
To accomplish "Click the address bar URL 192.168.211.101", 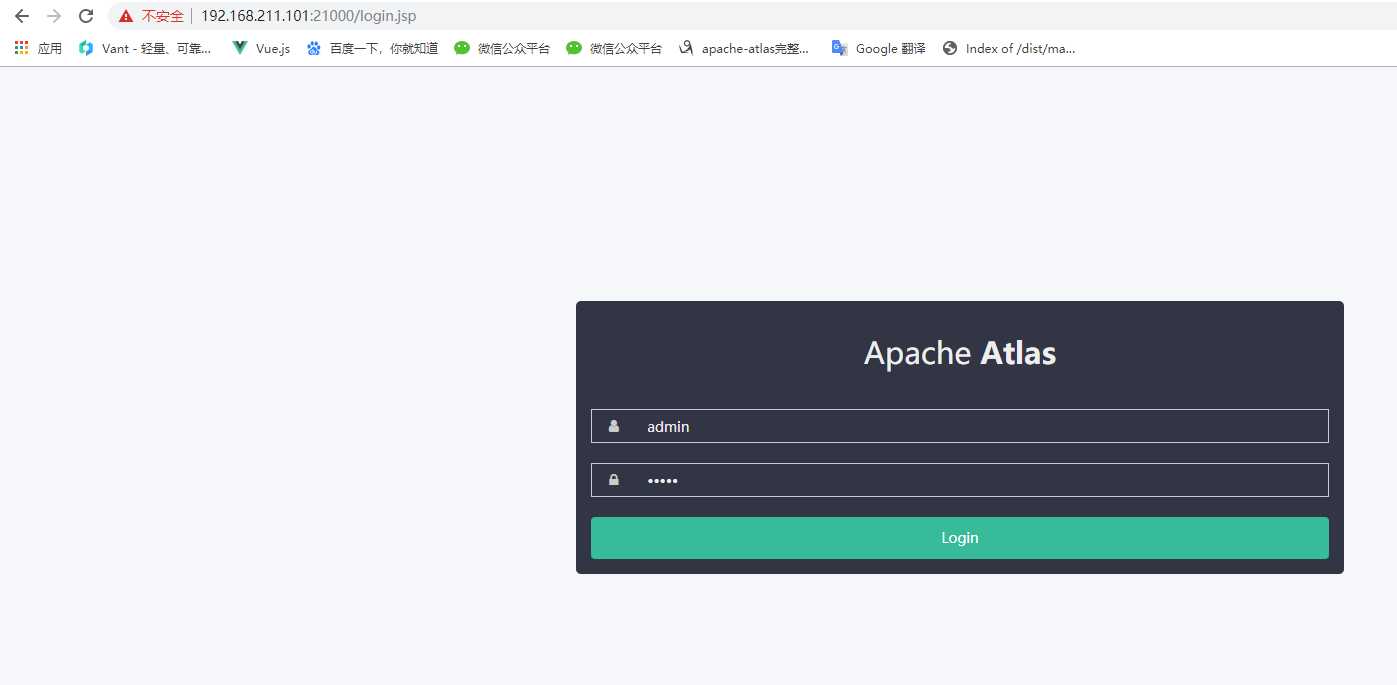I will point(308,16).
